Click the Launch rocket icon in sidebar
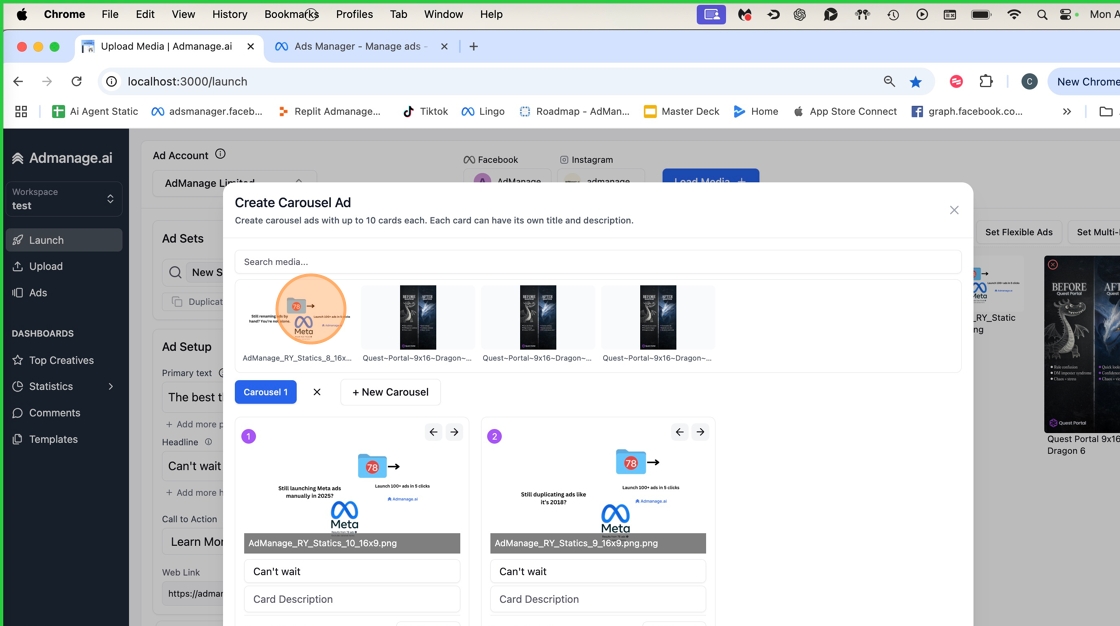This screenshot has width=1120, height=626. pyautogui.click(x=18, y=240)
